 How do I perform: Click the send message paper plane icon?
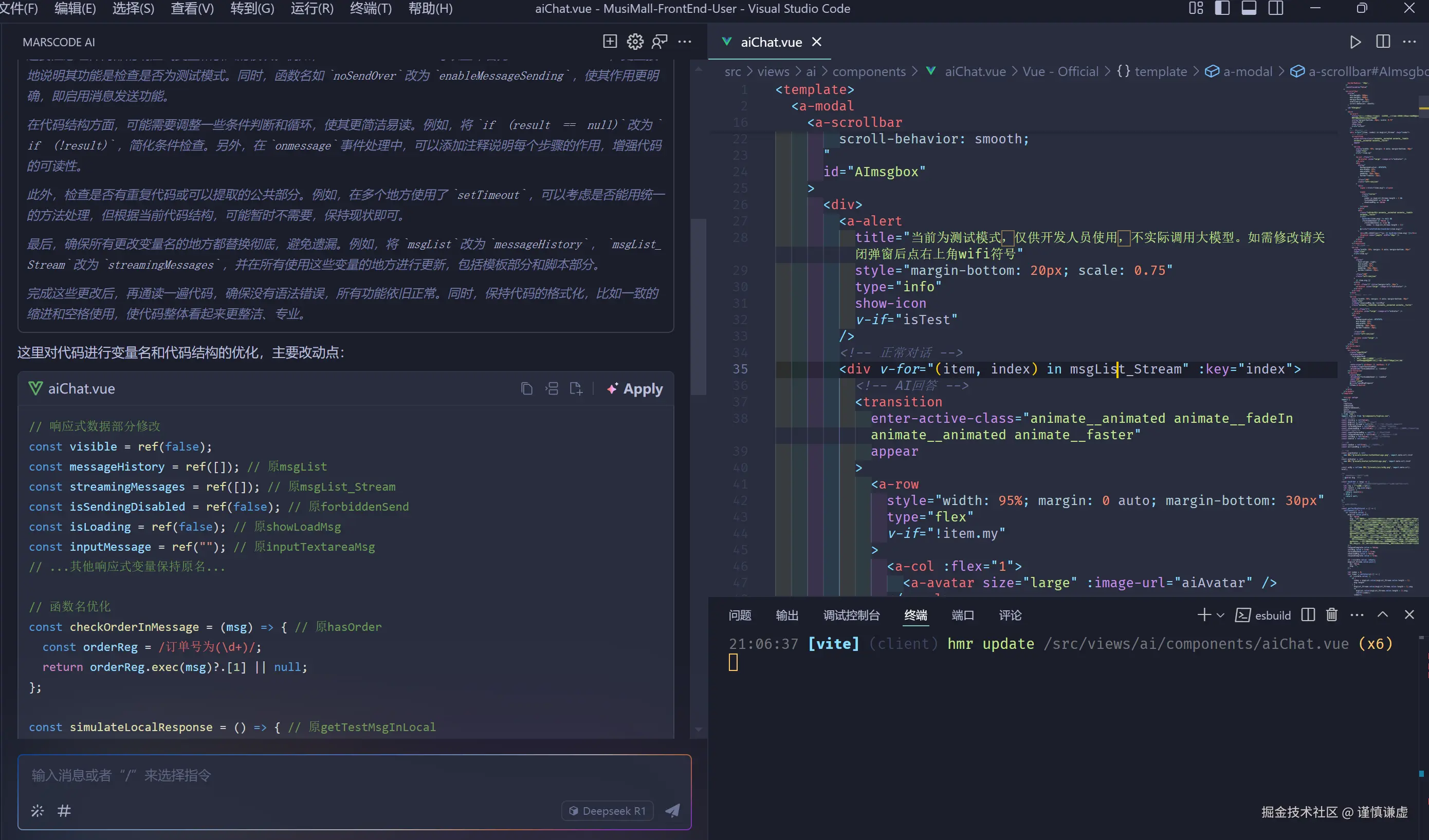(x=672, y=811)
